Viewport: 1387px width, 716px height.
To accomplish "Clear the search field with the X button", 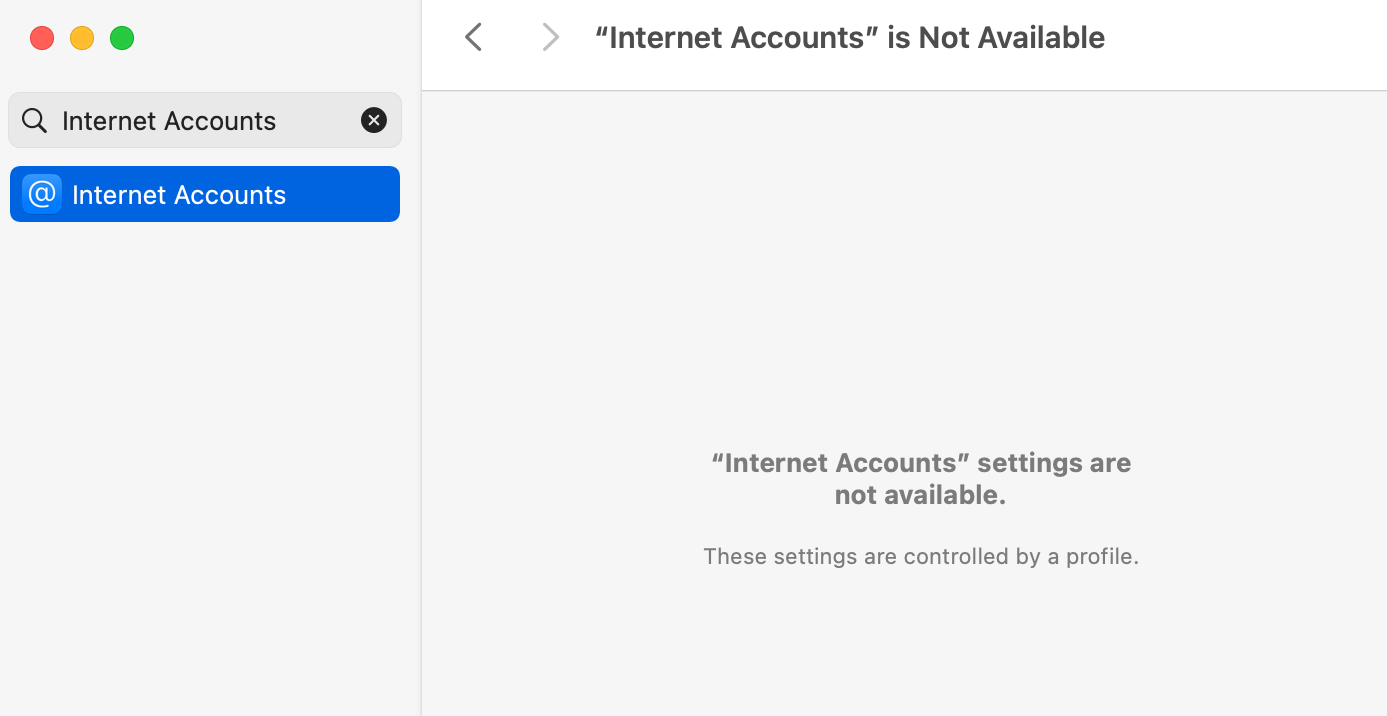I will pyautogui.click(x=374, y=121).
